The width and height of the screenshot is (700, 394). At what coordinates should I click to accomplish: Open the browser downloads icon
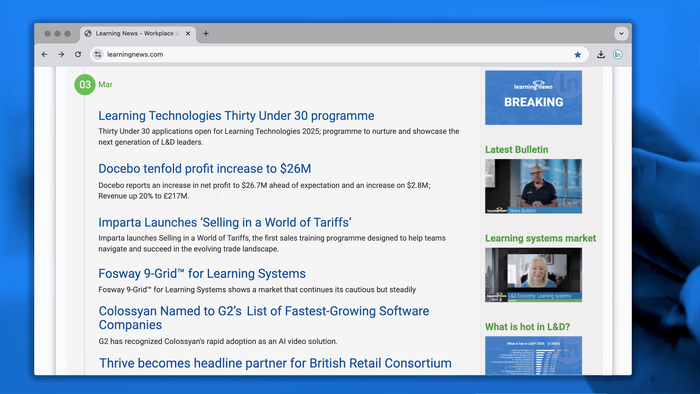601,54
